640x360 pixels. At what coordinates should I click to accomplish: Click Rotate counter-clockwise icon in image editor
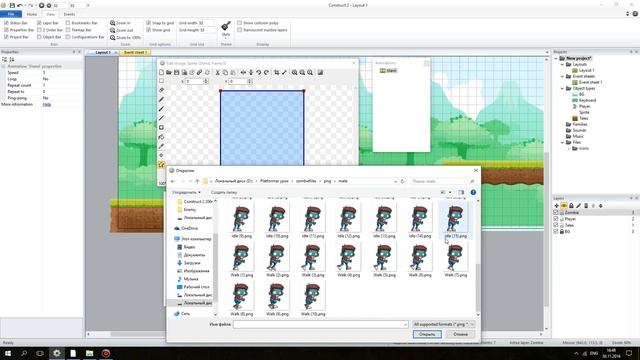258,72
